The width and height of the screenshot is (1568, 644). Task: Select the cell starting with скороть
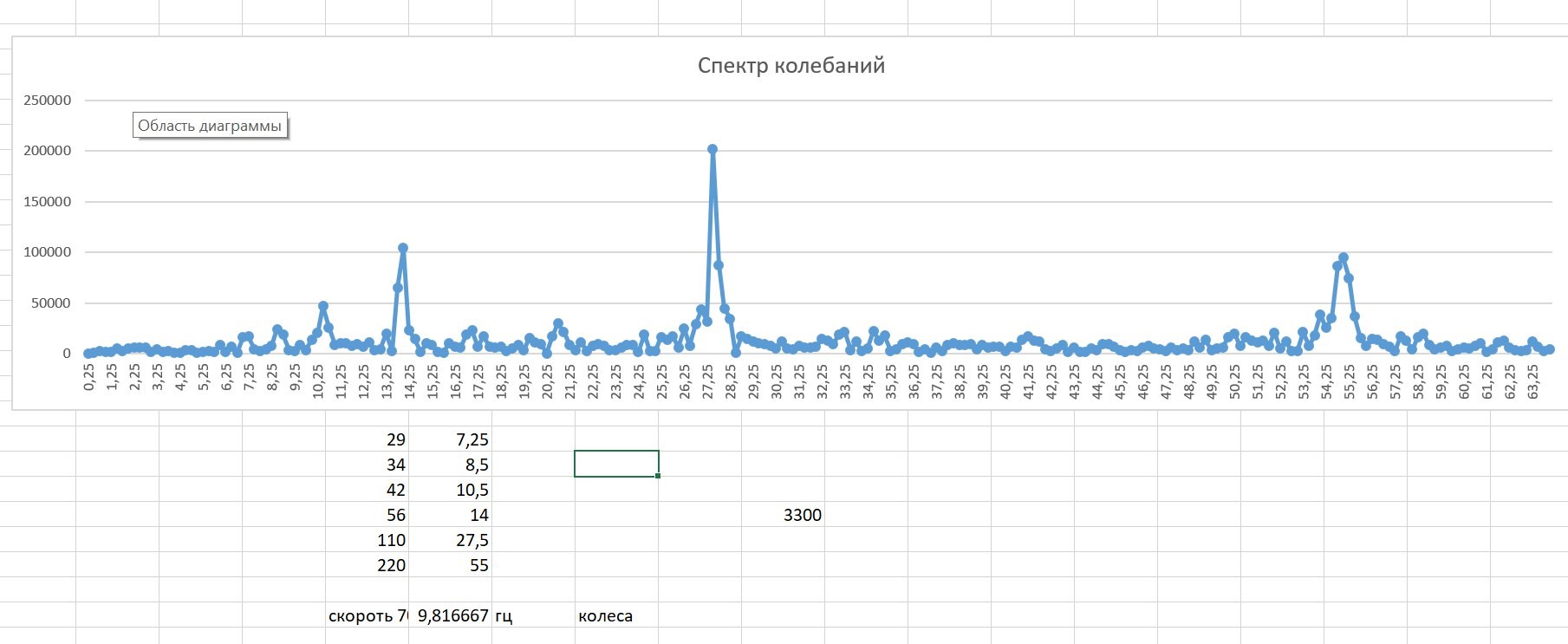click(x=367, y=615)
